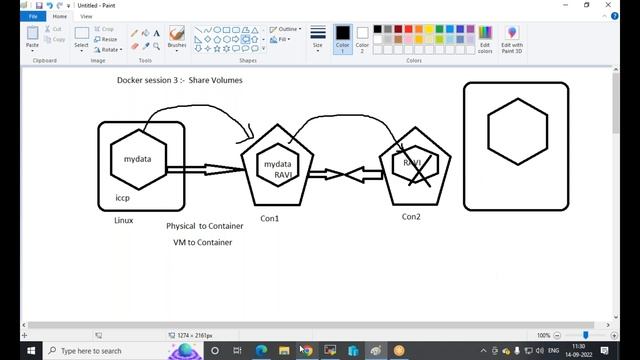Choose the Hexagon shape

point(227,40)
